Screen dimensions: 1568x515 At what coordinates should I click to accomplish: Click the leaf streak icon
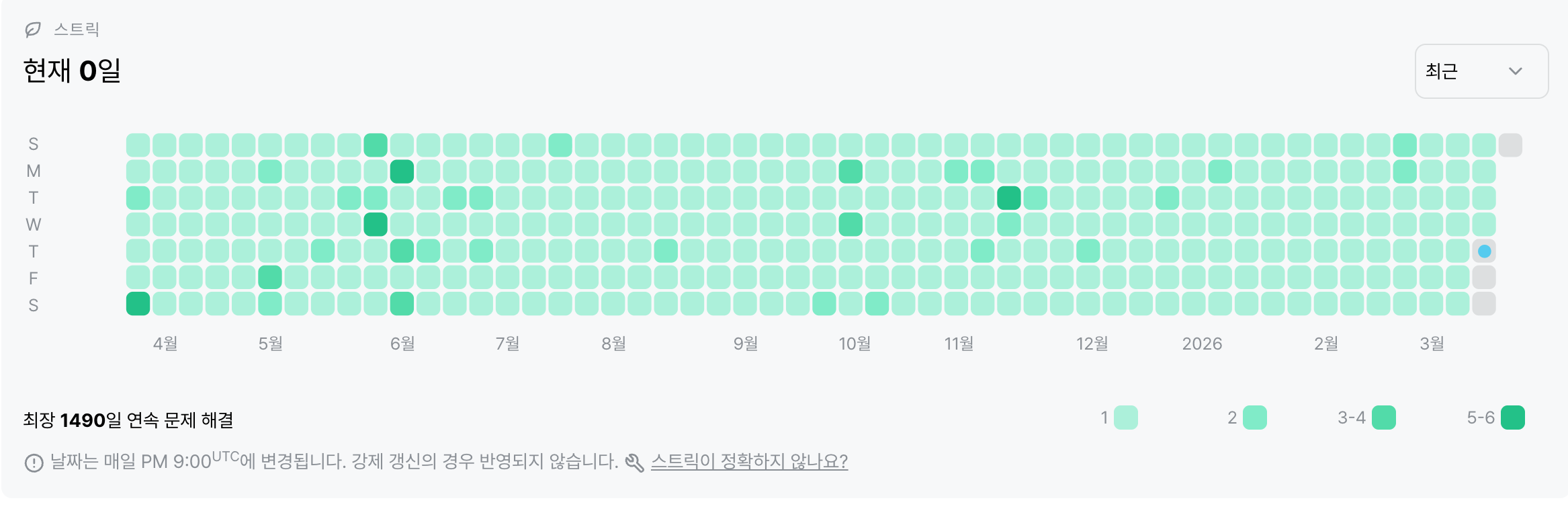(33, 30)
